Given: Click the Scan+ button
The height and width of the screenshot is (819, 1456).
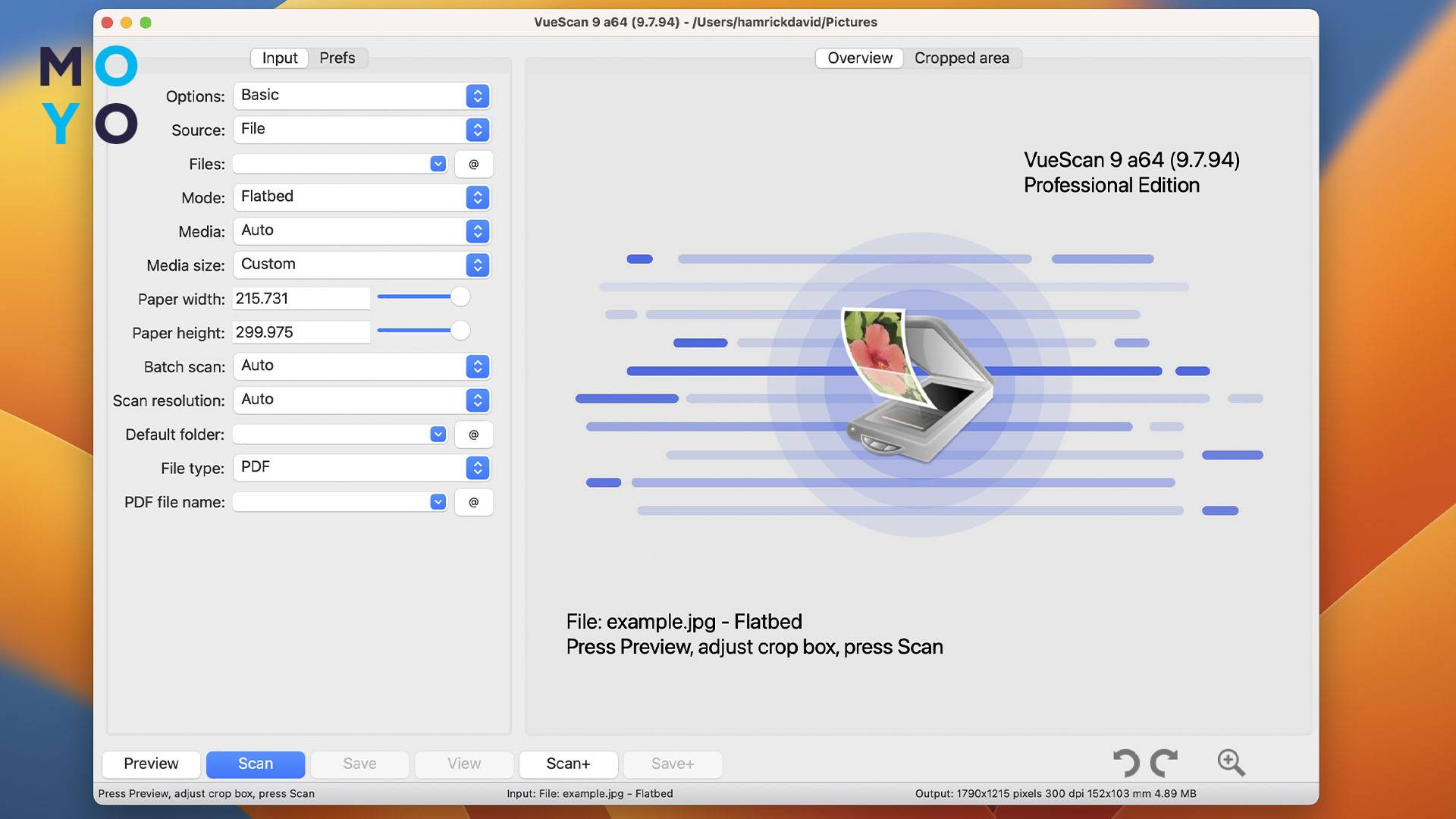Looking at the screenshot, I should tap(568, 764).
